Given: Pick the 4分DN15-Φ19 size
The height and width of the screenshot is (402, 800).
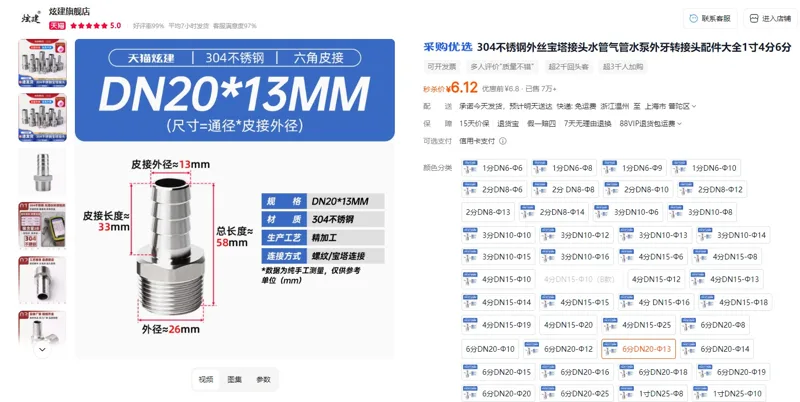Looking at the screenshot, I should 498,324.
